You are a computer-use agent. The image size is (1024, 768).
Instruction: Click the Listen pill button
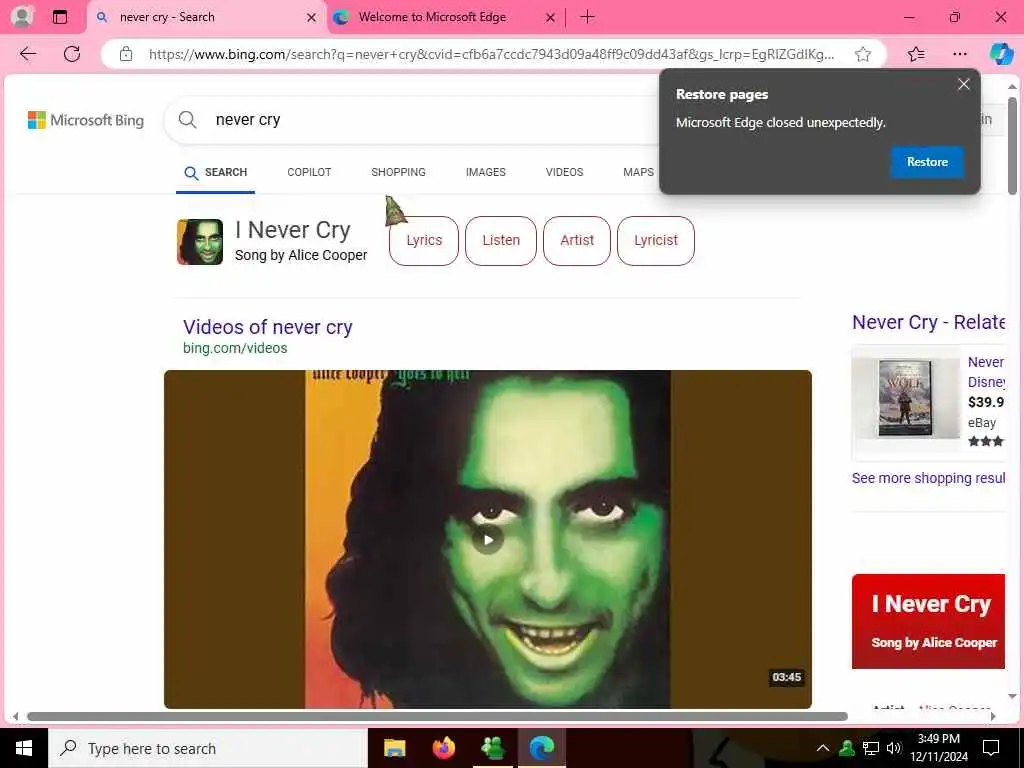[501, 240]
